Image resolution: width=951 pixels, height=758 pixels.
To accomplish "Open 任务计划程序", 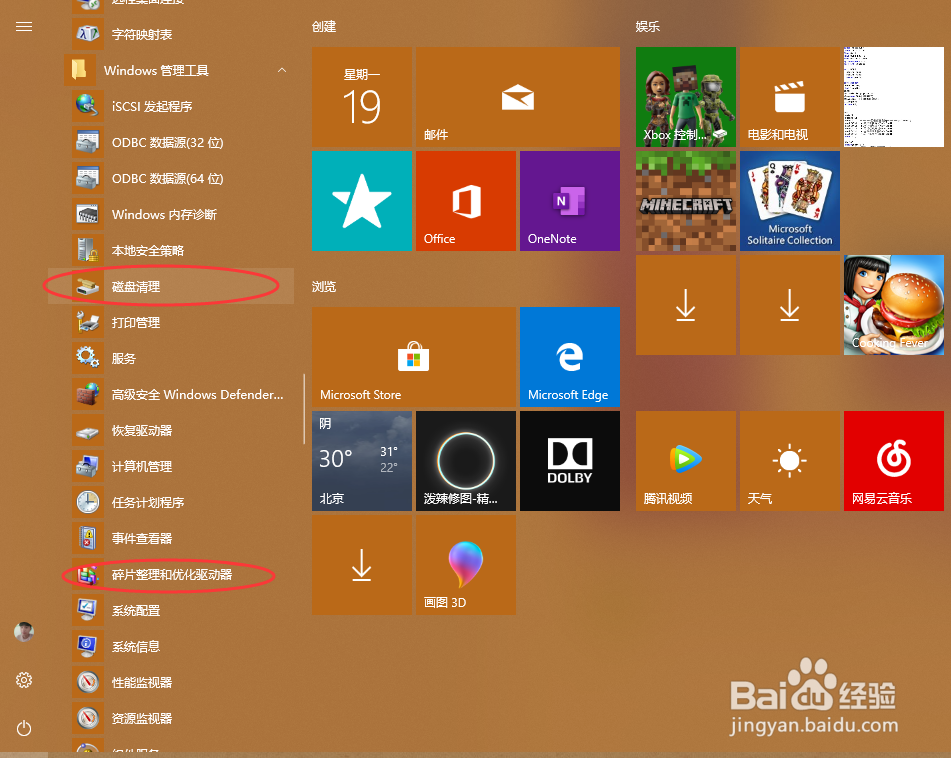I will 172,503.
